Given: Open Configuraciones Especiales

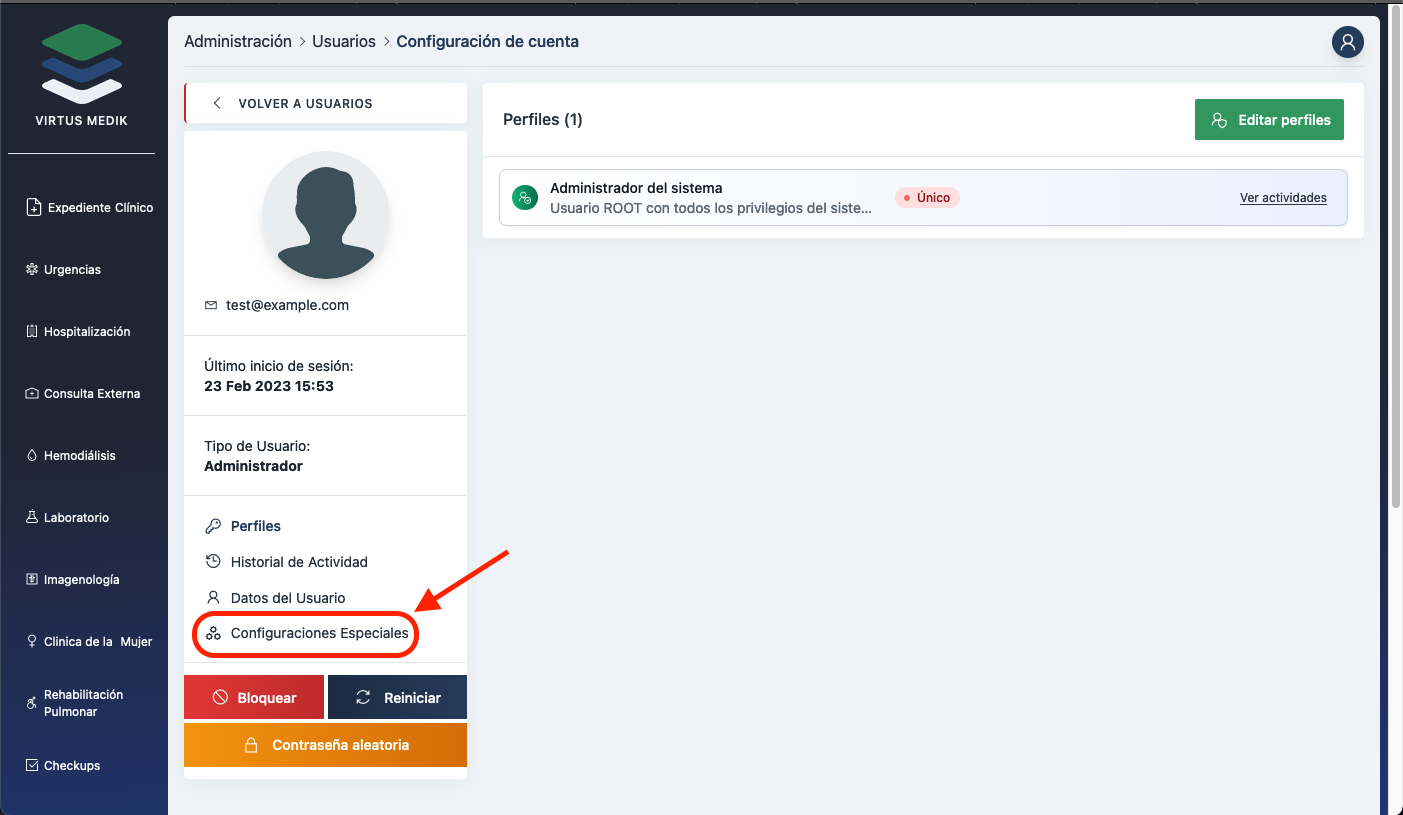Looking at the screenshot, I should click(x=318, y=634).
